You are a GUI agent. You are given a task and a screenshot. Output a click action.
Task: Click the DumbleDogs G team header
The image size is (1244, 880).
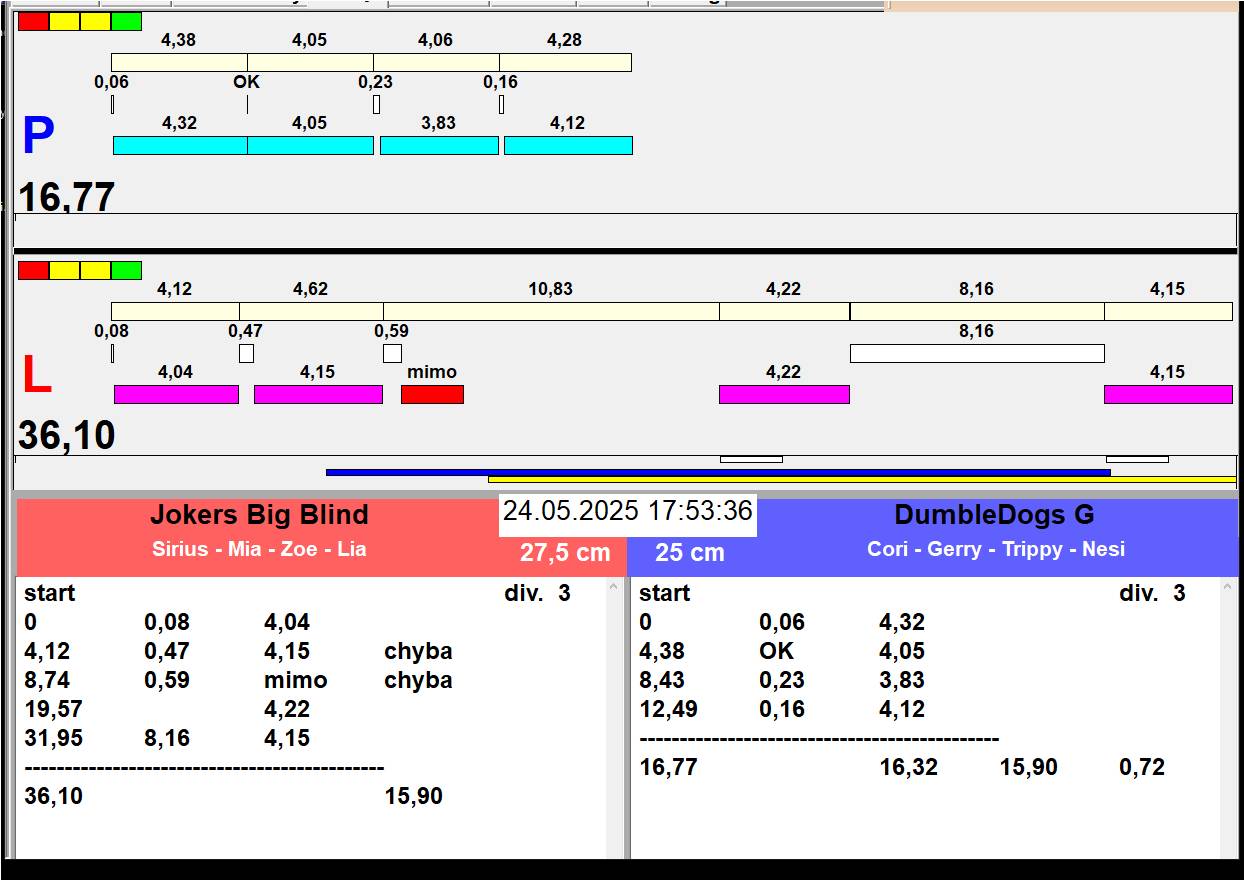pos(994,515)
